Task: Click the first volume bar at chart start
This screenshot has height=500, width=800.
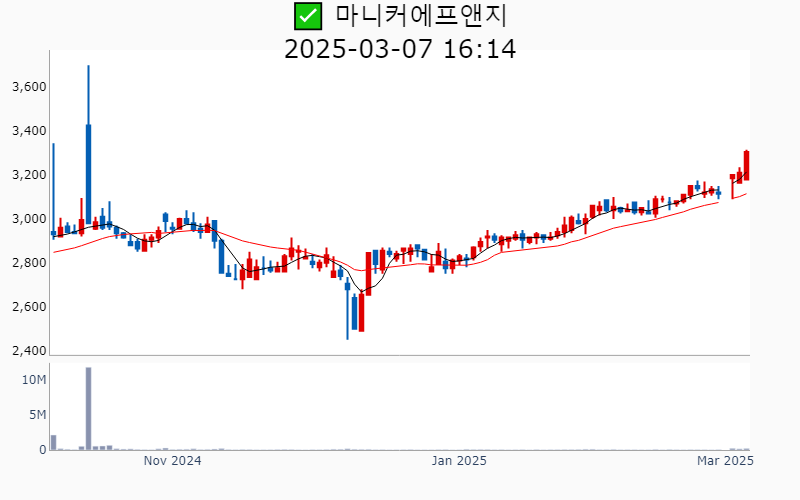Action: tap(54, 442)
